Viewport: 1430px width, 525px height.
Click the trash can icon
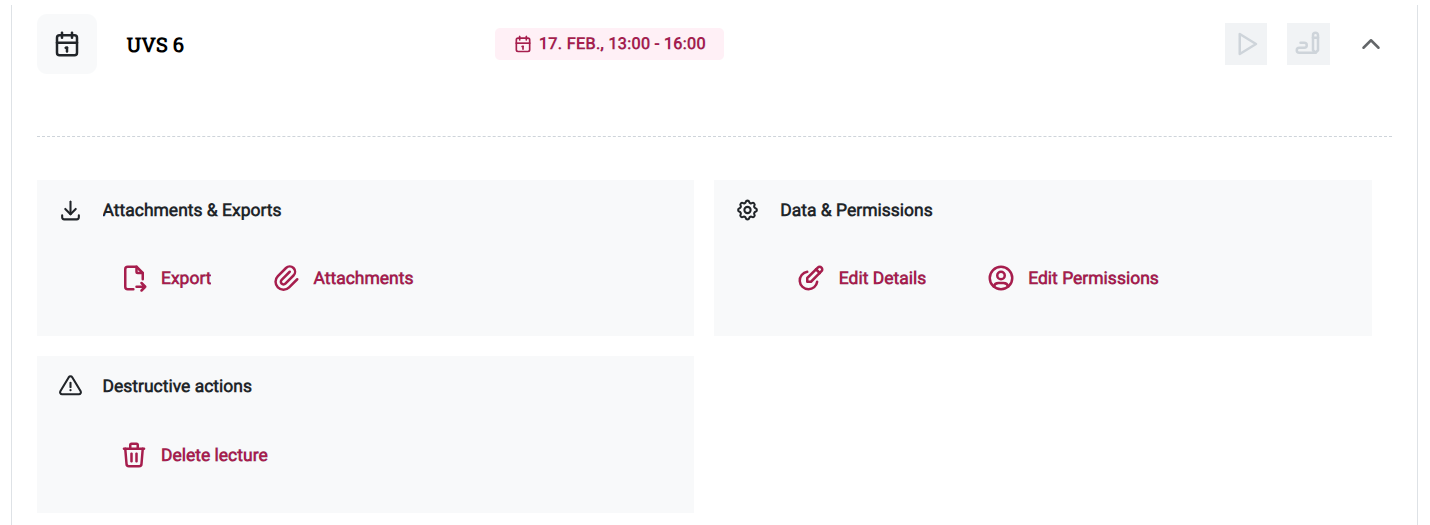coord(134,455)
